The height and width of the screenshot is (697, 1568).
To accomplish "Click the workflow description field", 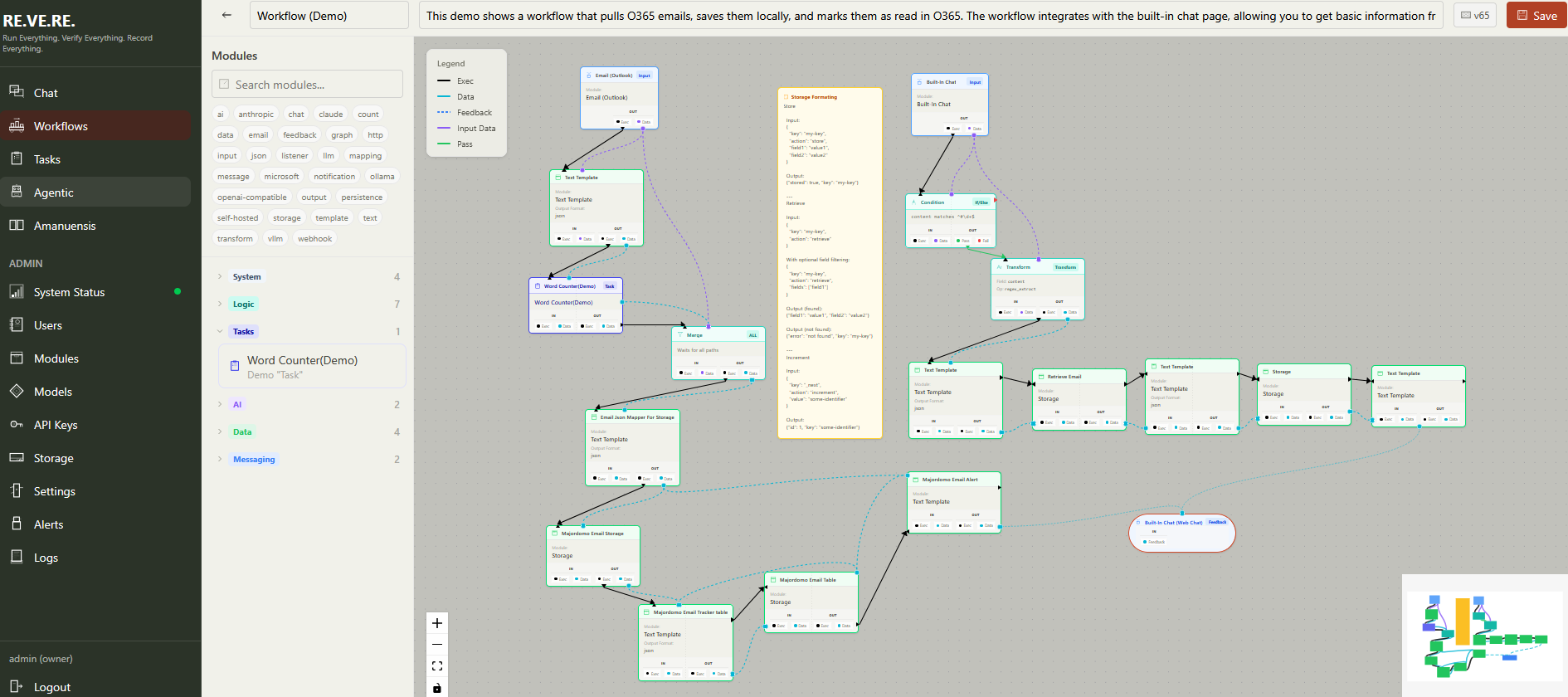I will pyautogui.click(x=930, y=15).
